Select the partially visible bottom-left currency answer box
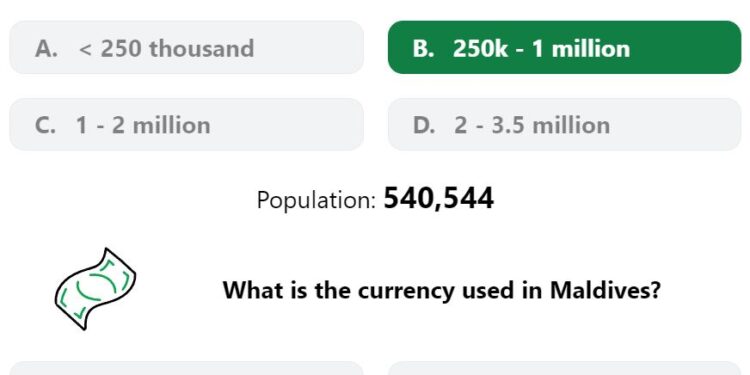 coord(187,368)
